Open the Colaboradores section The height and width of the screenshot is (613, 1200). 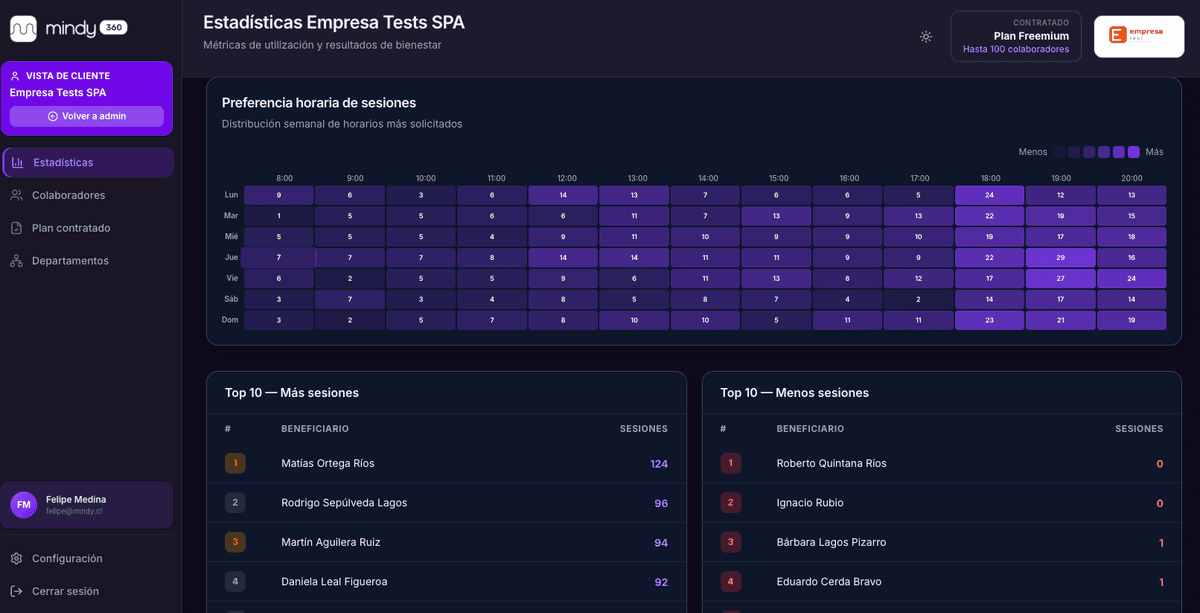click(68, 195)
